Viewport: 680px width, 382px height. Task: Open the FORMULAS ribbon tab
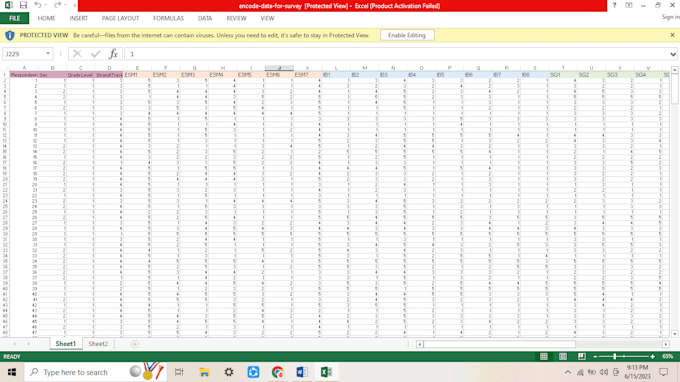click(x=168, y=18)
